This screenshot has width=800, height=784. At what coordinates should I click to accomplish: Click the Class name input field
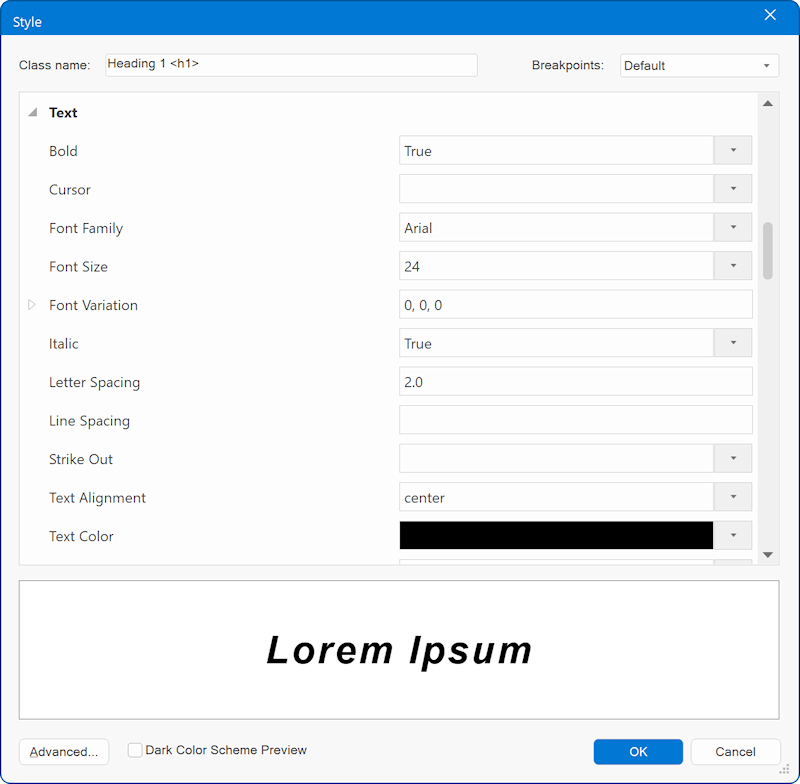(290, 65)
